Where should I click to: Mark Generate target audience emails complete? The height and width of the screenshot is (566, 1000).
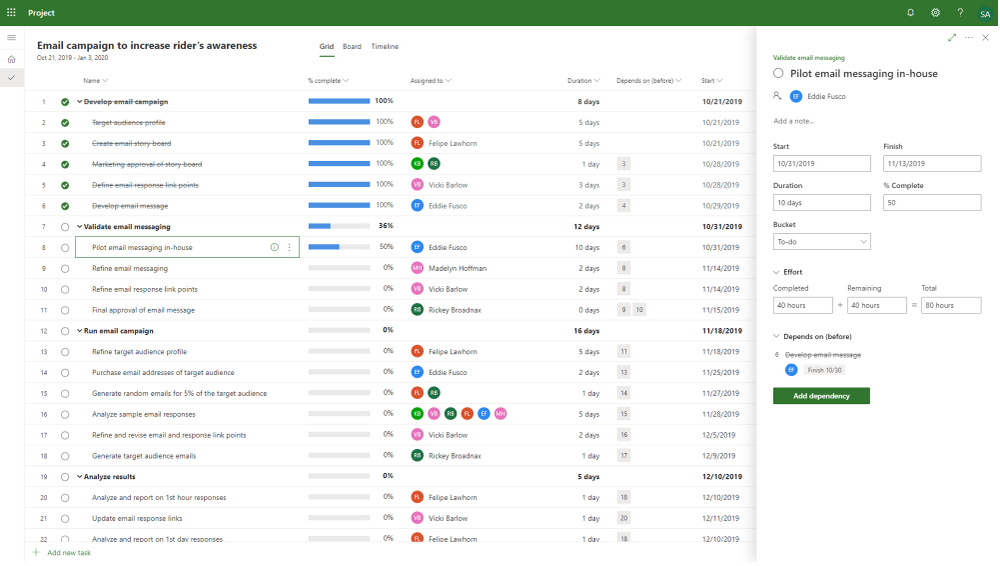click(65, 456)
